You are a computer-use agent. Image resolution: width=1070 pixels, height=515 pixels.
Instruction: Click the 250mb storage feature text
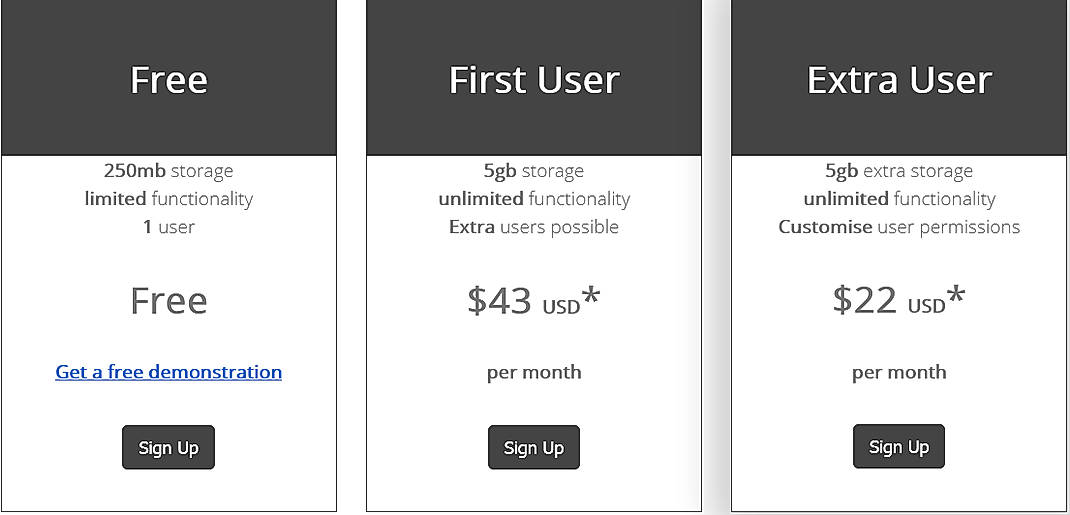(x=168, y=171)
